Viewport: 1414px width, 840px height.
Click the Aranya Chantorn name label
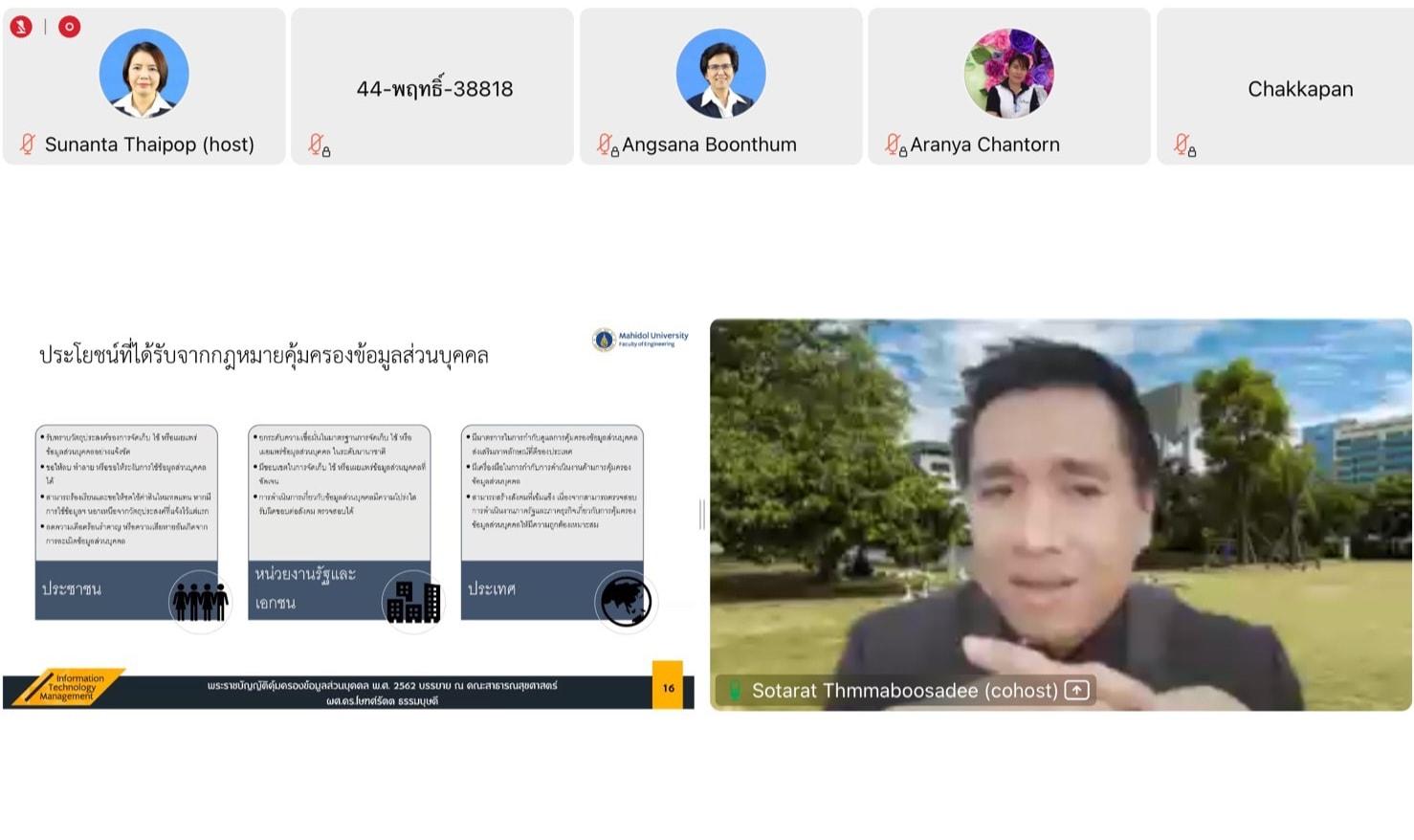[984, 144]
